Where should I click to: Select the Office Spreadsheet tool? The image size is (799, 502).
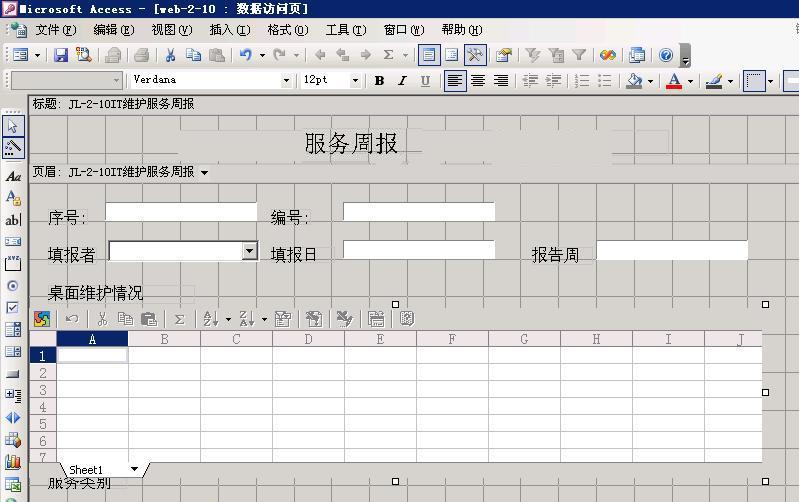tap(13, 485)
